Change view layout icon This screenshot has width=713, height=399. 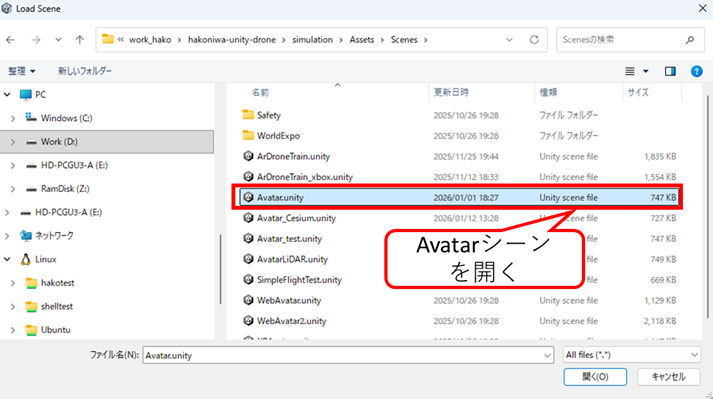click(x=630, y=71)
